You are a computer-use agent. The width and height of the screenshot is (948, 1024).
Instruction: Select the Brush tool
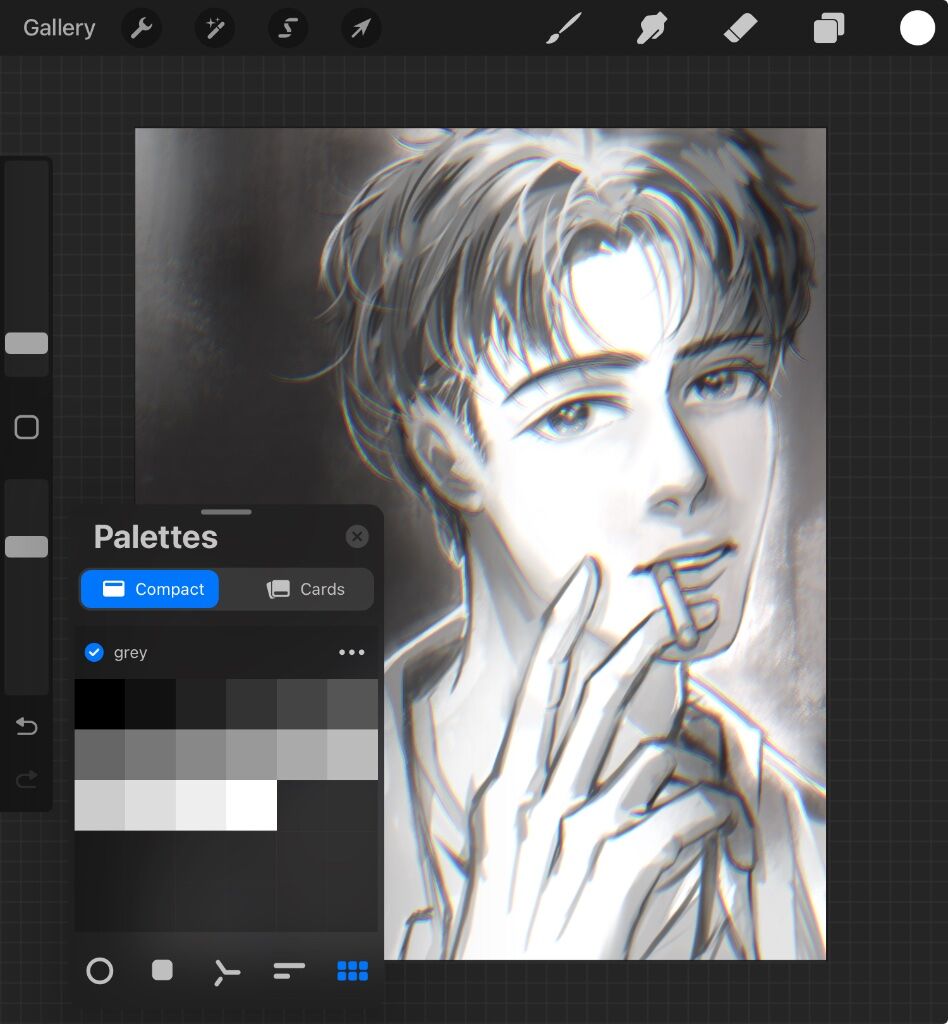[x=563, y=28]
